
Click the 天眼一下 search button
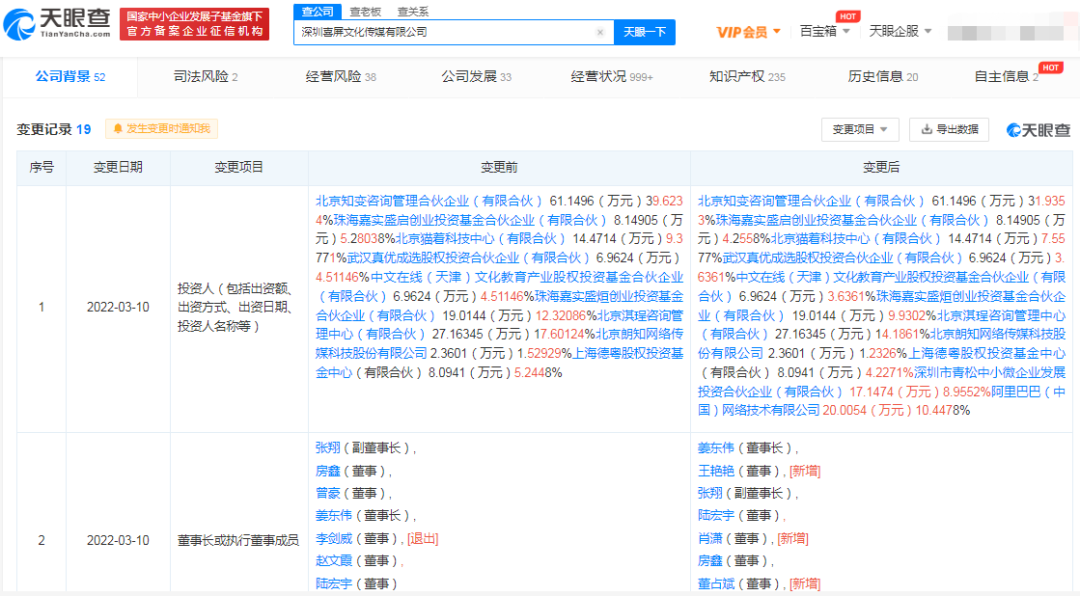coord(644,32)
